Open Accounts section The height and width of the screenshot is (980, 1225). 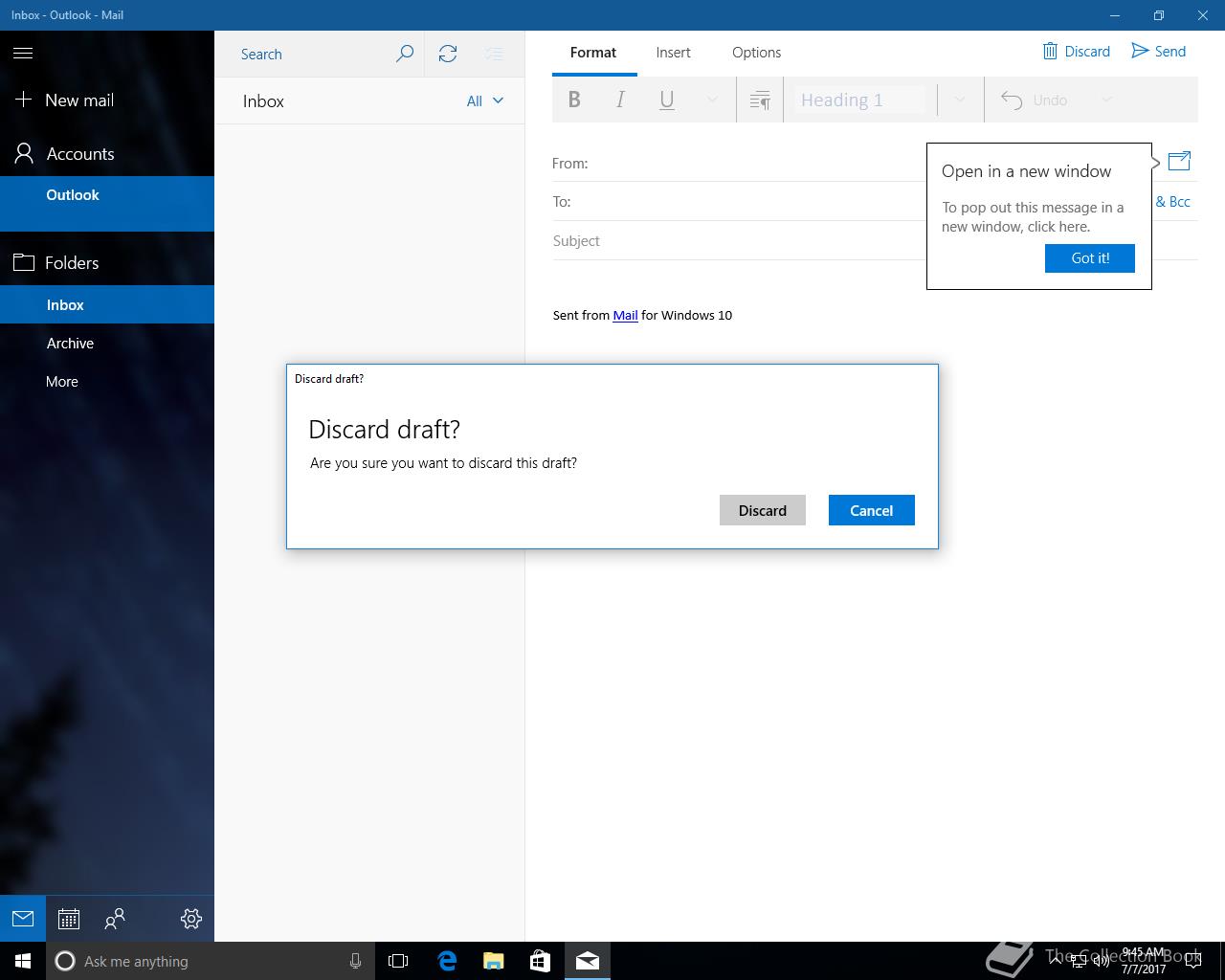pos(64,154)
